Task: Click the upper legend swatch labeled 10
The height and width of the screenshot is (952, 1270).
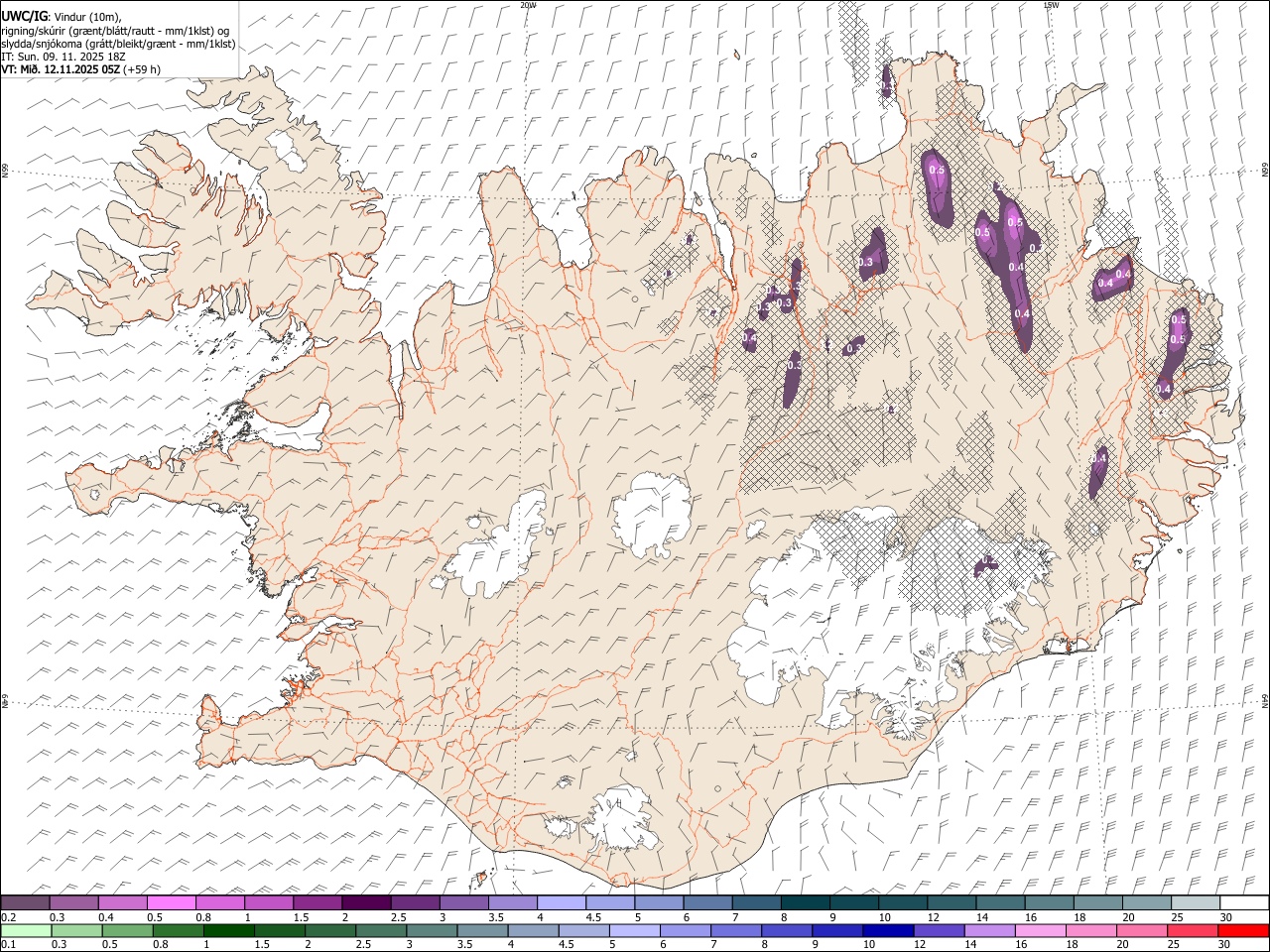Action: coord(901,902)
